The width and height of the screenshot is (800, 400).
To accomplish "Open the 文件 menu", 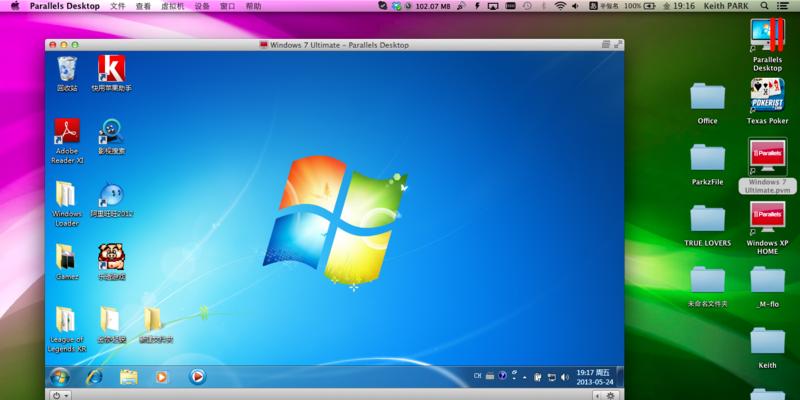I will (x=117, y=6).
